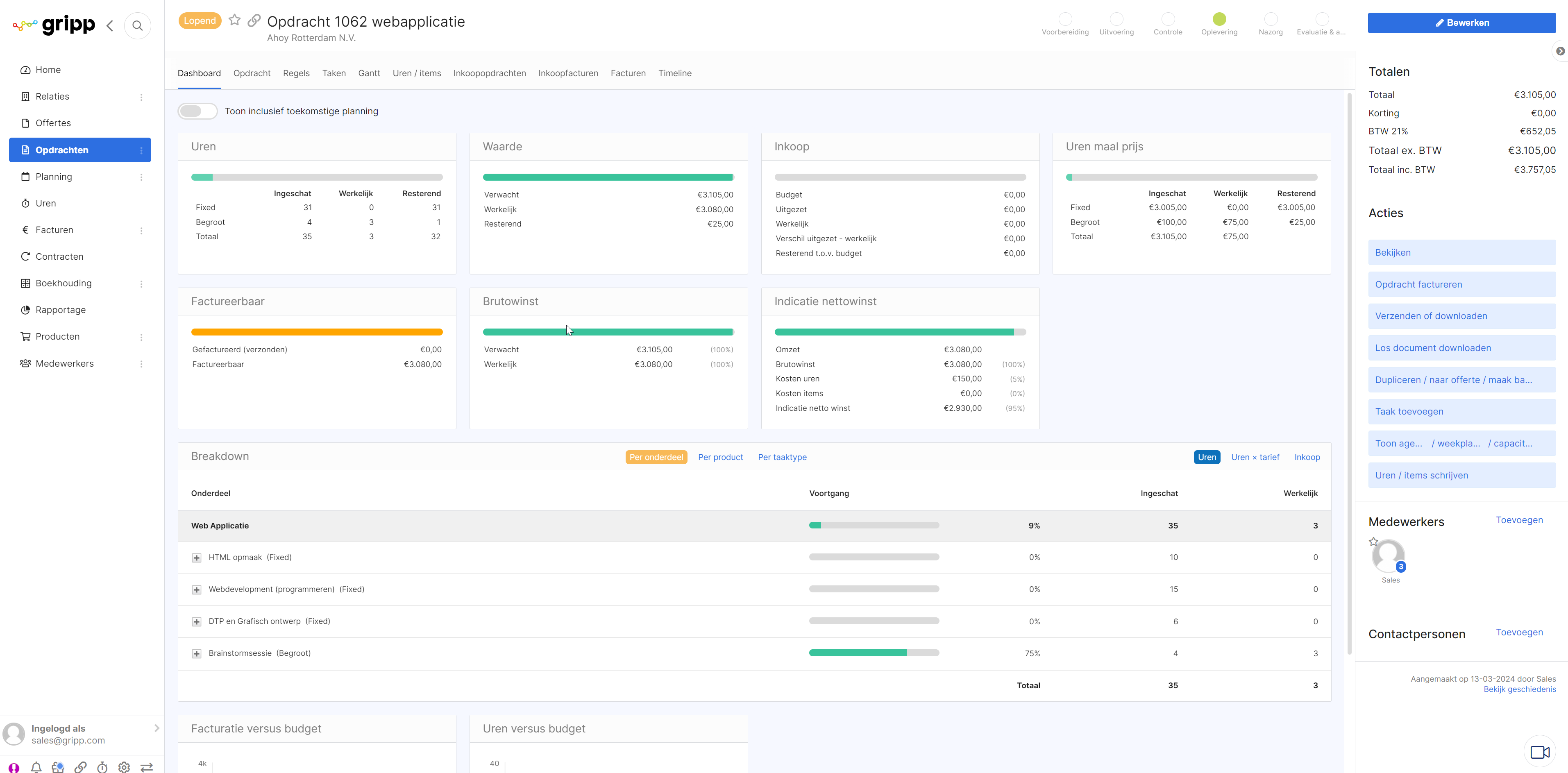Open search with the magnifier icon
The width and height of the screenshot is (1568, 773).
pos(138,25)
